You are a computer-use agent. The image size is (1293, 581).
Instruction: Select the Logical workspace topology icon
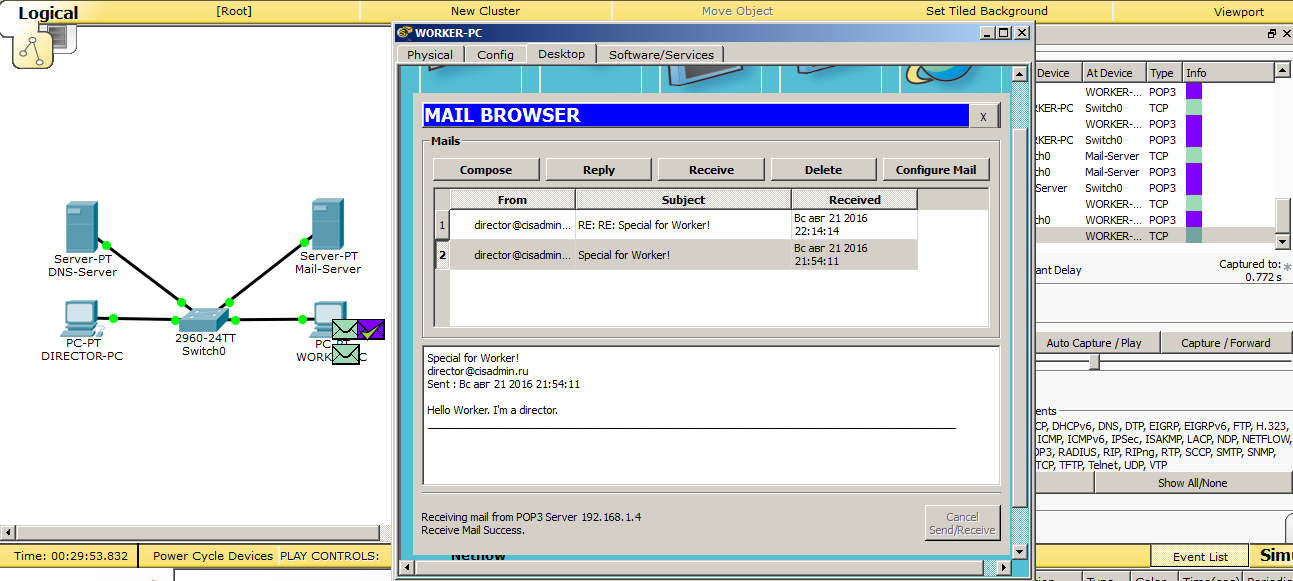pyautogui.click(x=32, y=48)
